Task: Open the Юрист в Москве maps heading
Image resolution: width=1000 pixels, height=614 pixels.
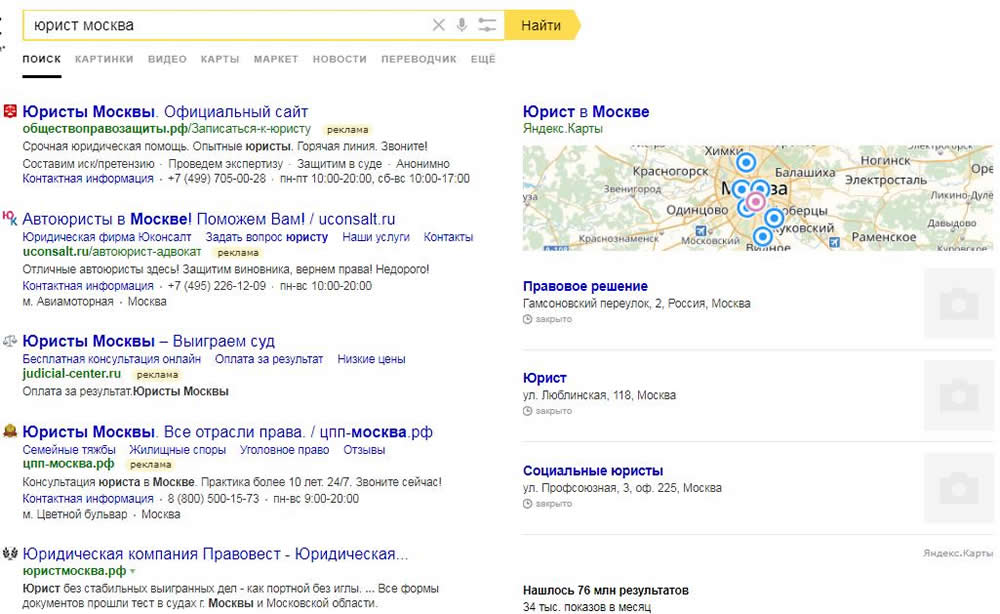Action: [x=586, y=111]
